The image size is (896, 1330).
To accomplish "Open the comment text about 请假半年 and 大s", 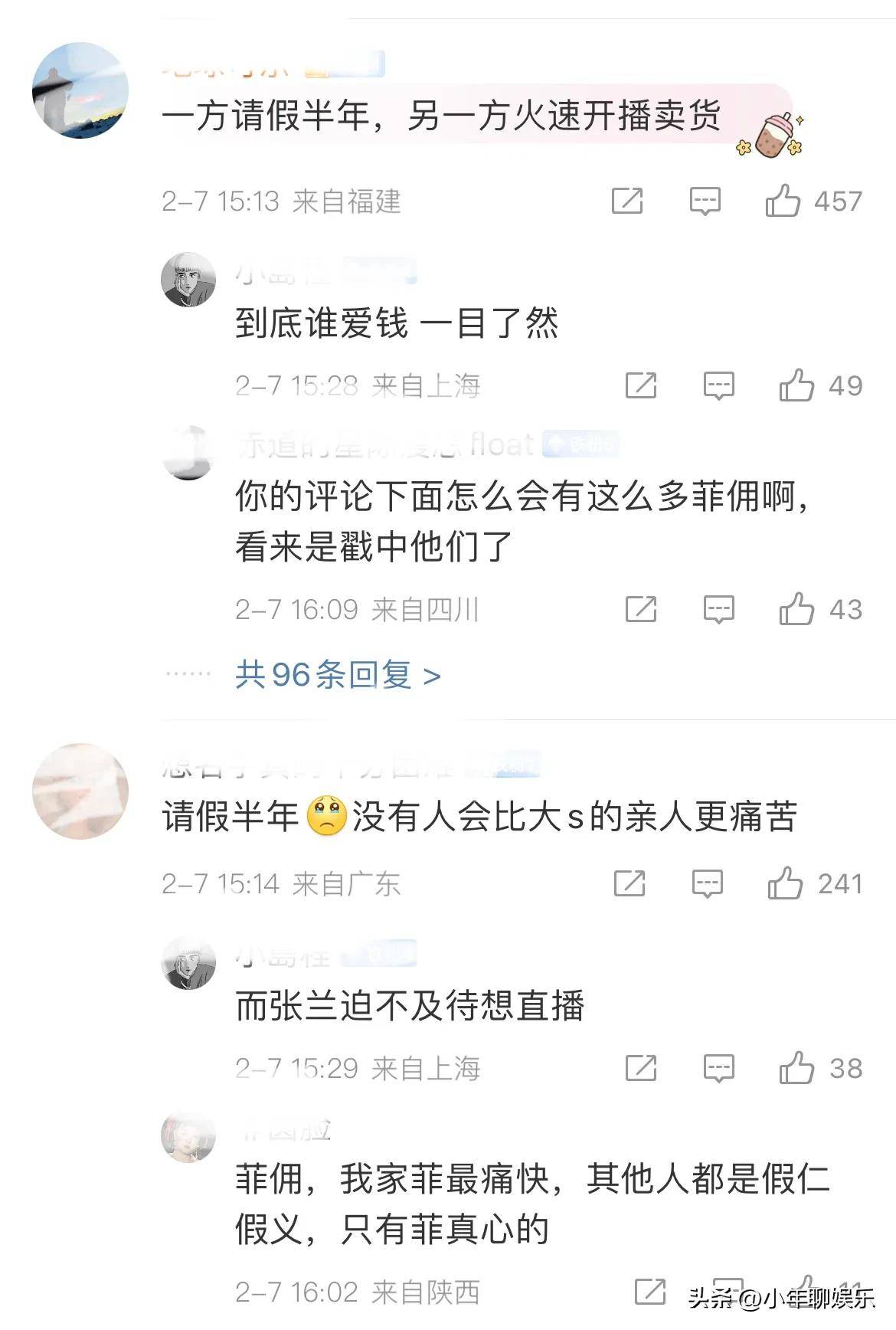I will coord(479,817).
